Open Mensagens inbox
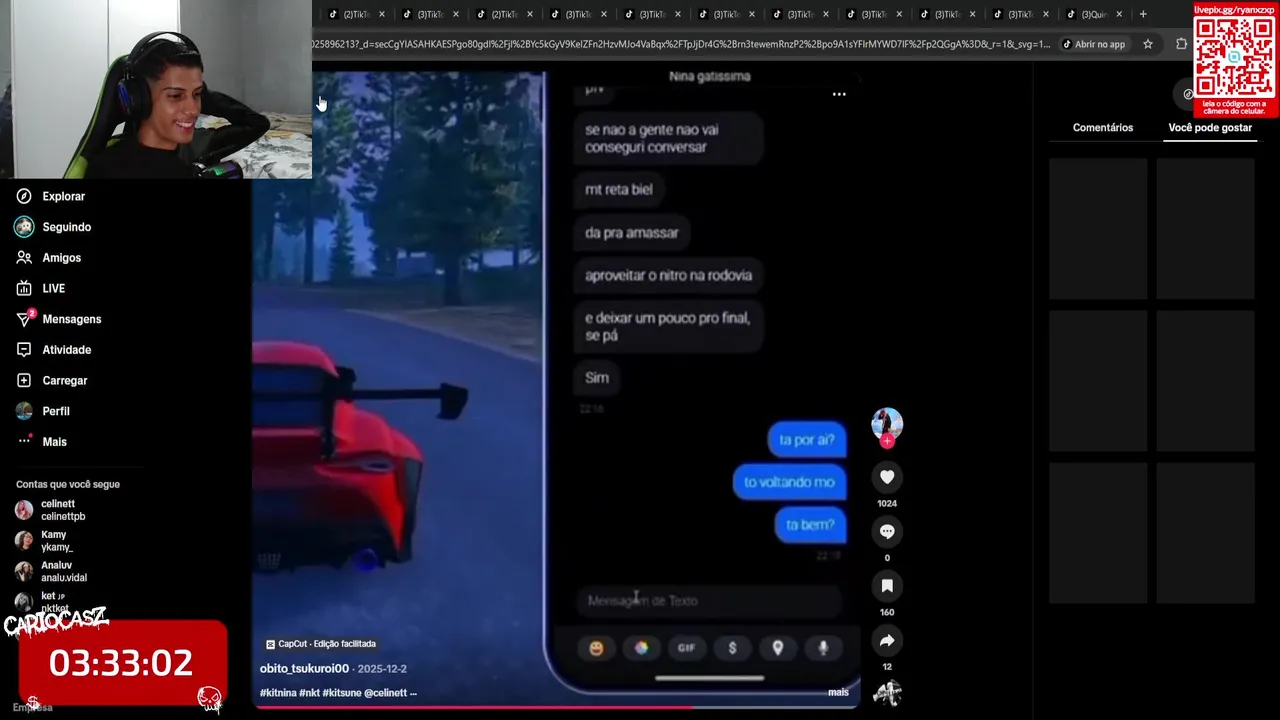The width and height of the screenshot is (1280, 720). [71, 319]
